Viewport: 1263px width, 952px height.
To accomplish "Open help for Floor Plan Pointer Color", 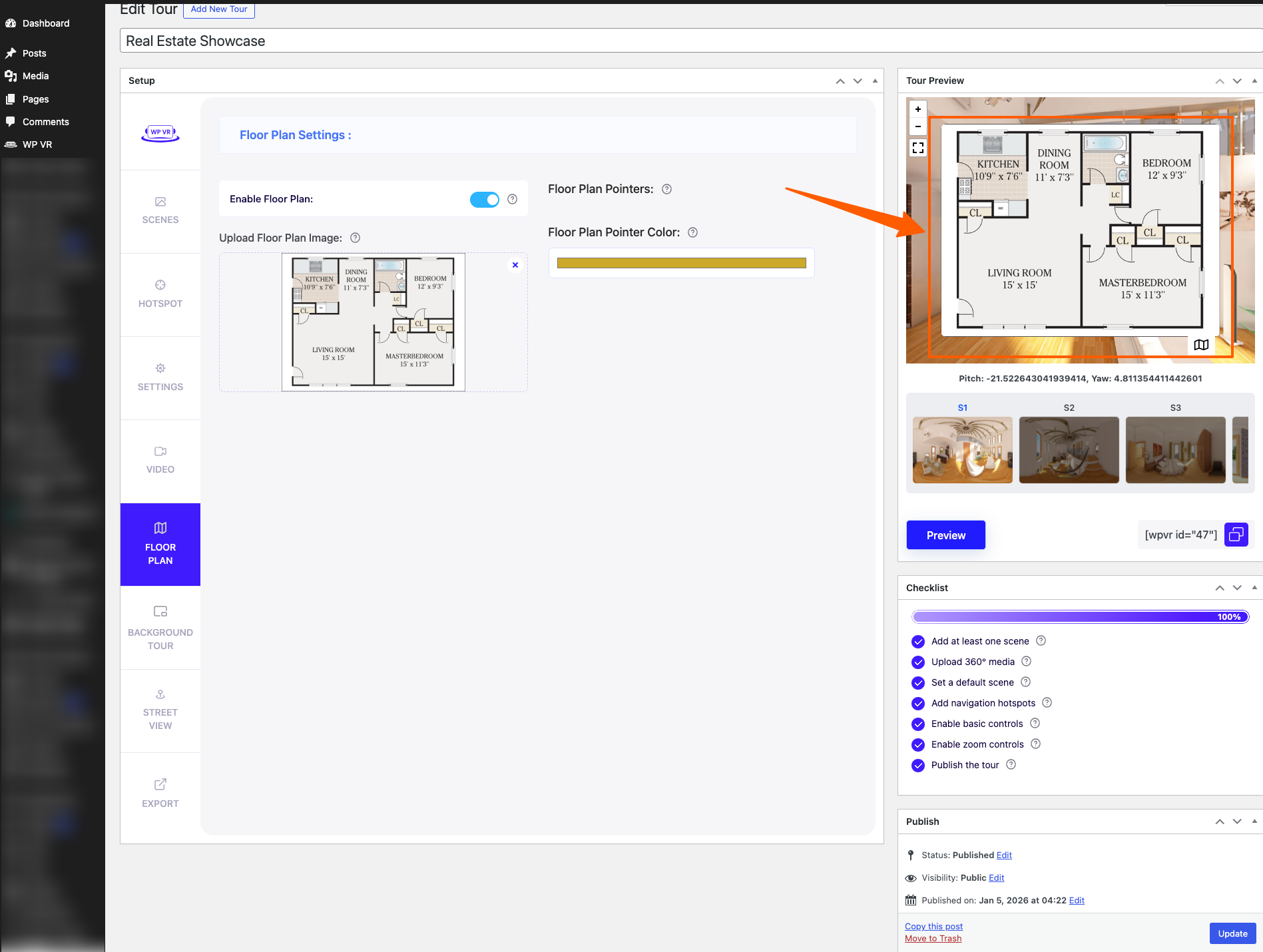I will coord(692,233).
